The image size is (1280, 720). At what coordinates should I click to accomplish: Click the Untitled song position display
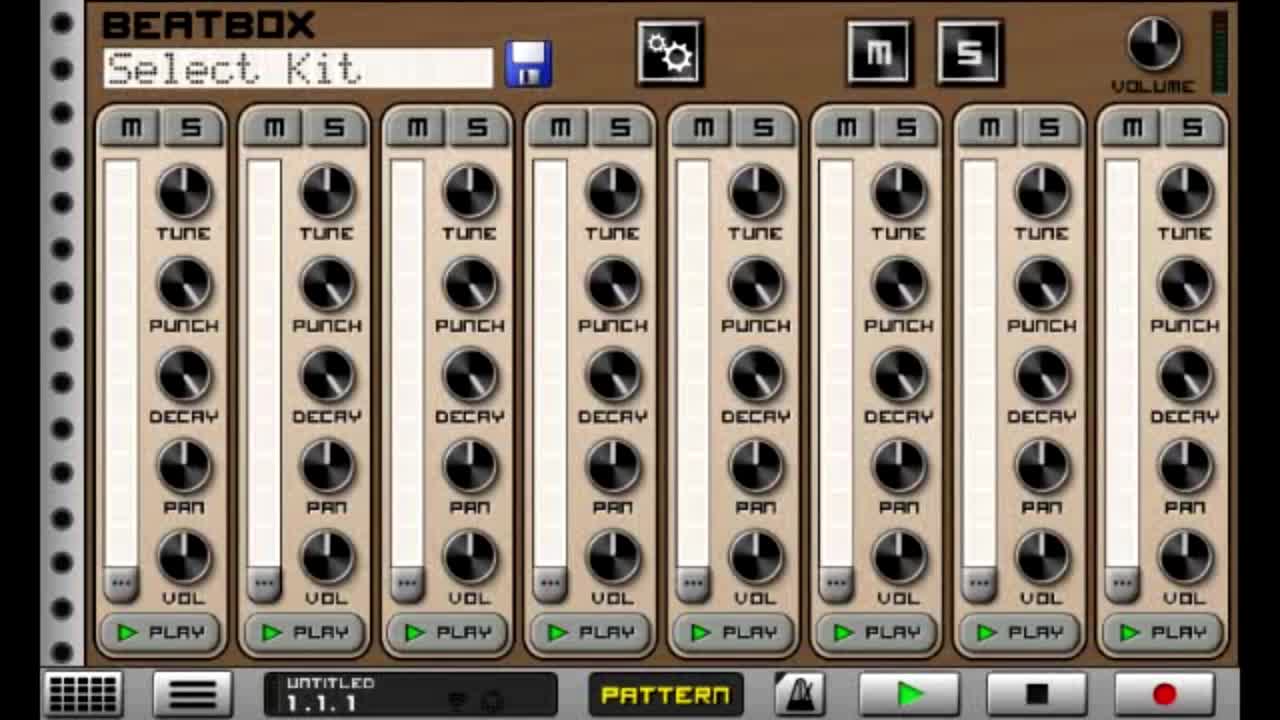[411, 694]
